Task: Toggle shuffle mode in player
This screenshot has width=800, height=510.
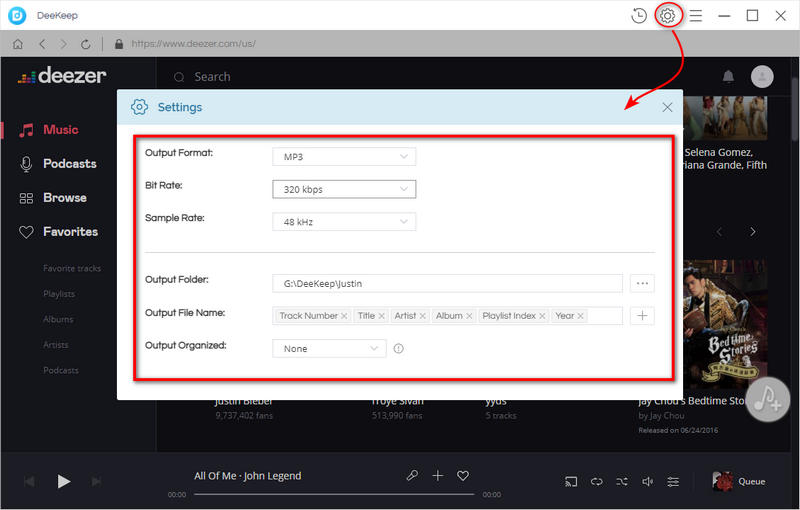Action: [622, 481]
